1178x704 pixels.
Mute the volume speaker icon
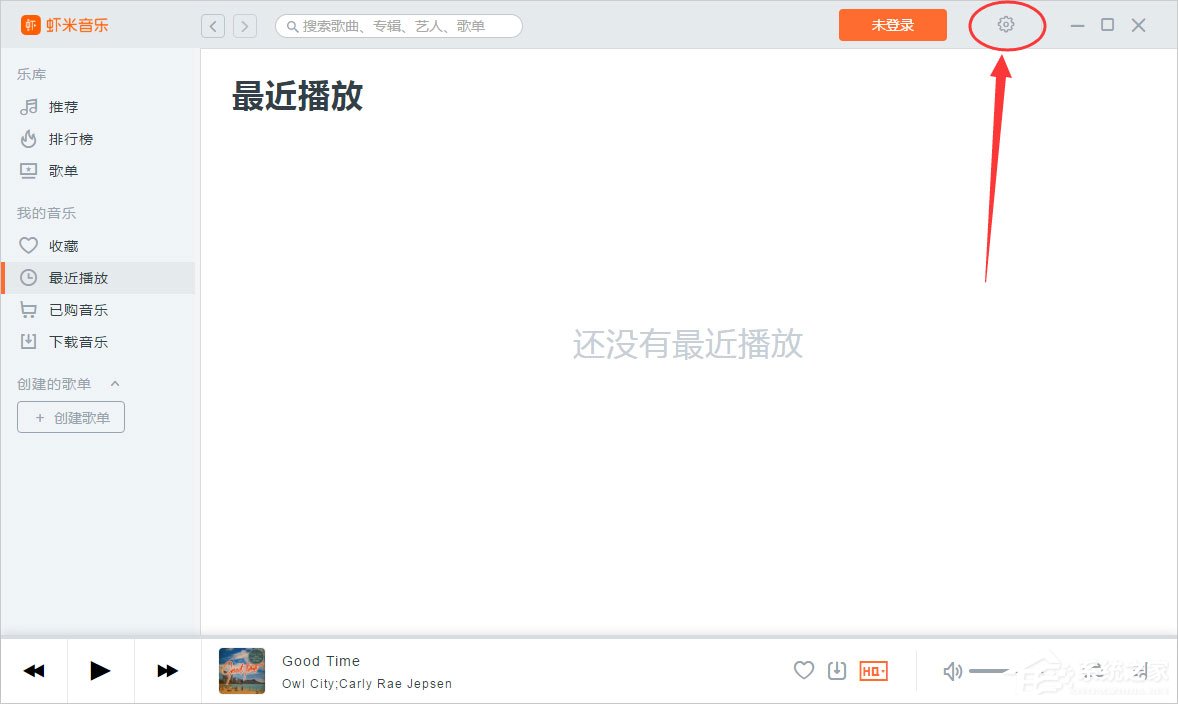pyautogui.click(x=951, y=671)
